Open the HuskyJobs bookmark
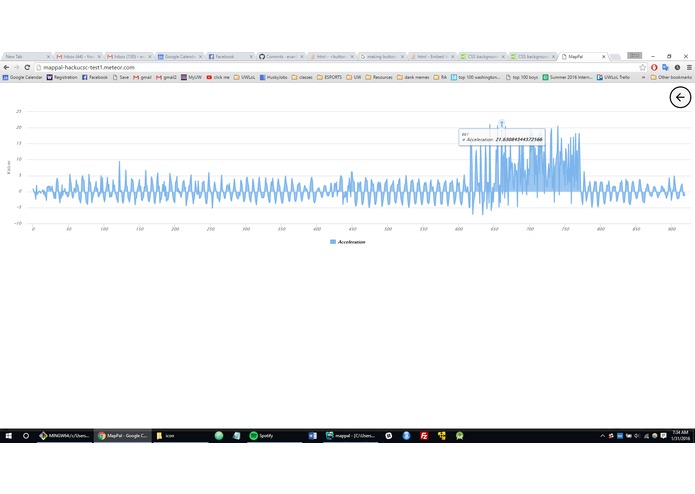Viewport: 695px width, 494px height. click(x=273, y=77)
